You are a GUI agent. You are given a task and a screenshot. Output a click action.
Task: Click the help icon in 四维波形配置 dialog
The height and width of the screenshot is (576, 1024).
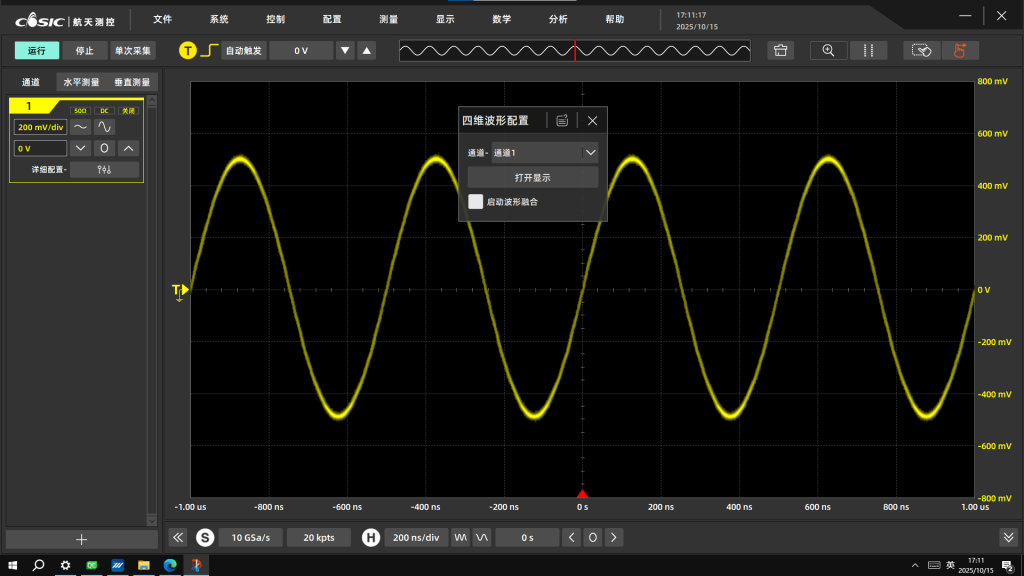562,120
